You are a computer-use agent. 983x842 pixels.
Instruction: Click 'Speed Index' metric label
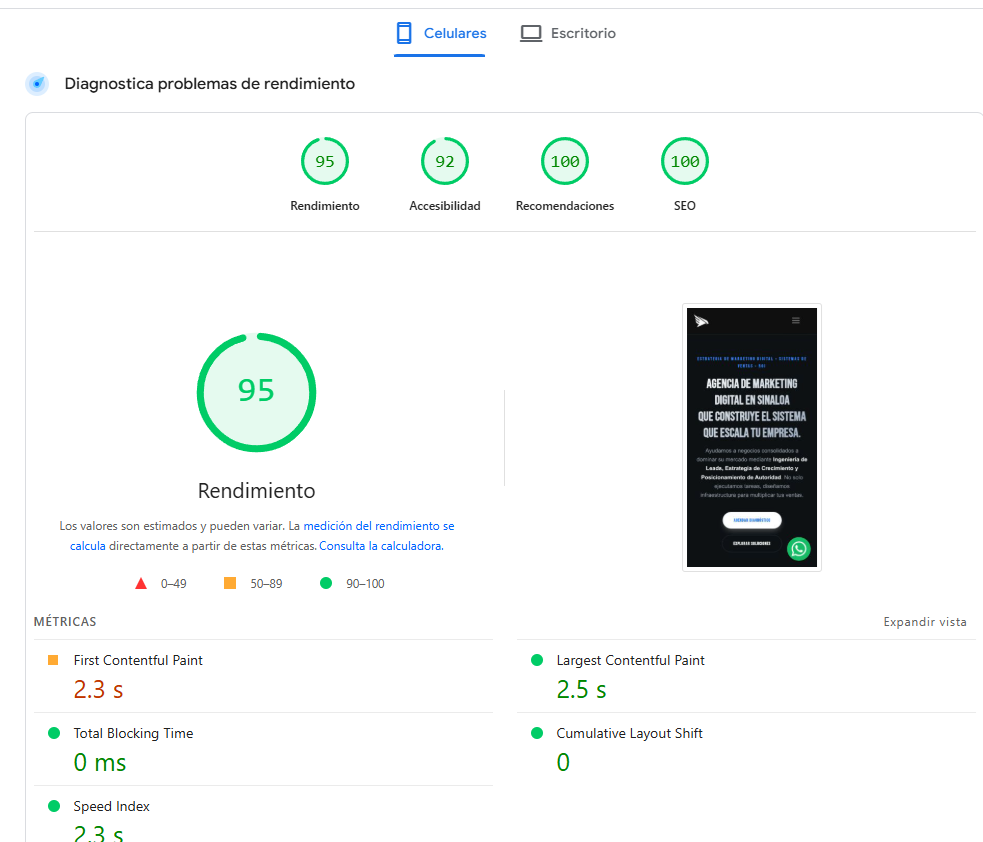tap(112, 806)
